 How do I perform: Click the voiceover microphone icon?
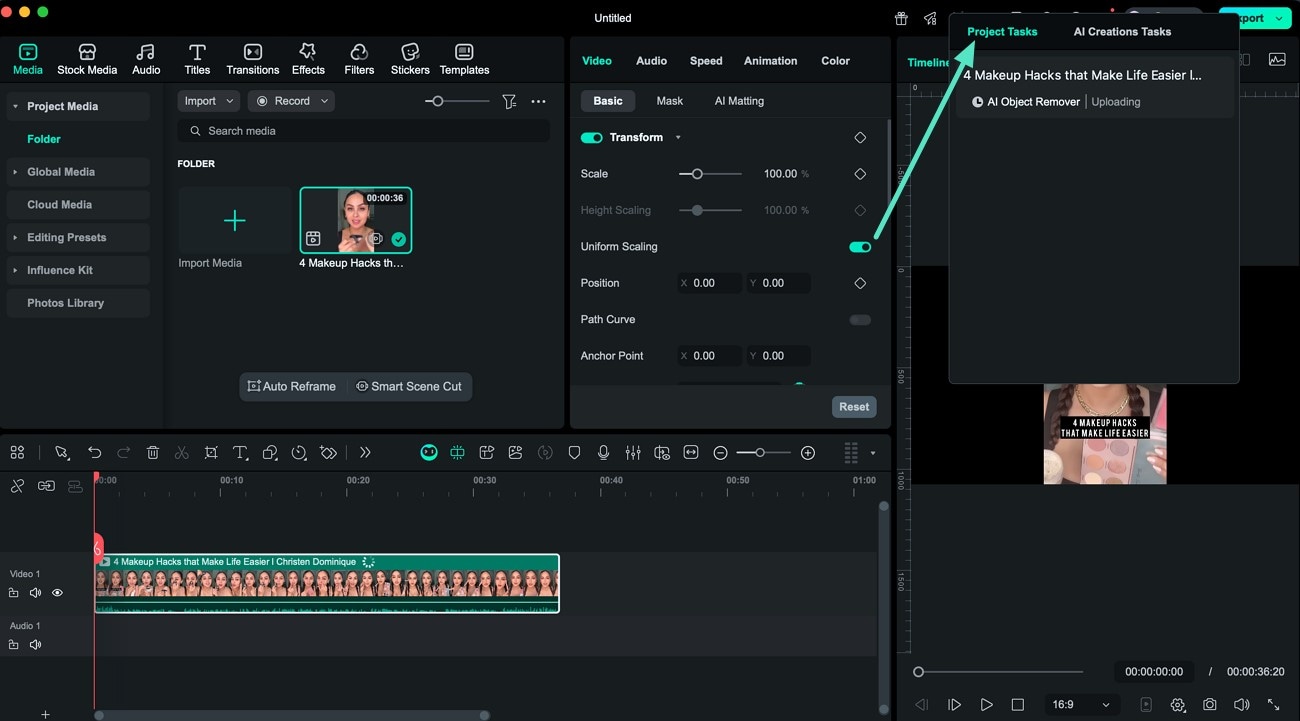604,453
